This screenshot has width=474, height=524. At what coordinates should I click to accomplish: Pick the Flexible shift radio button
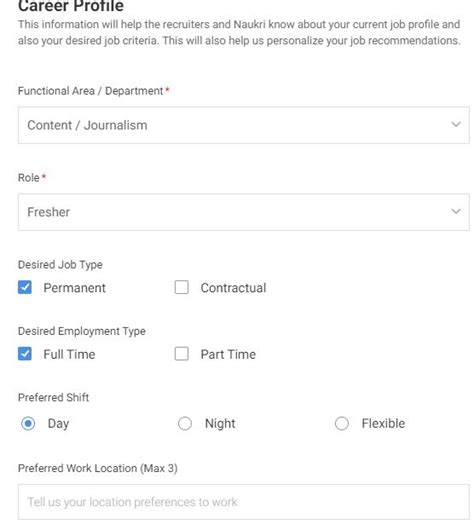click(x=342, y=423)
